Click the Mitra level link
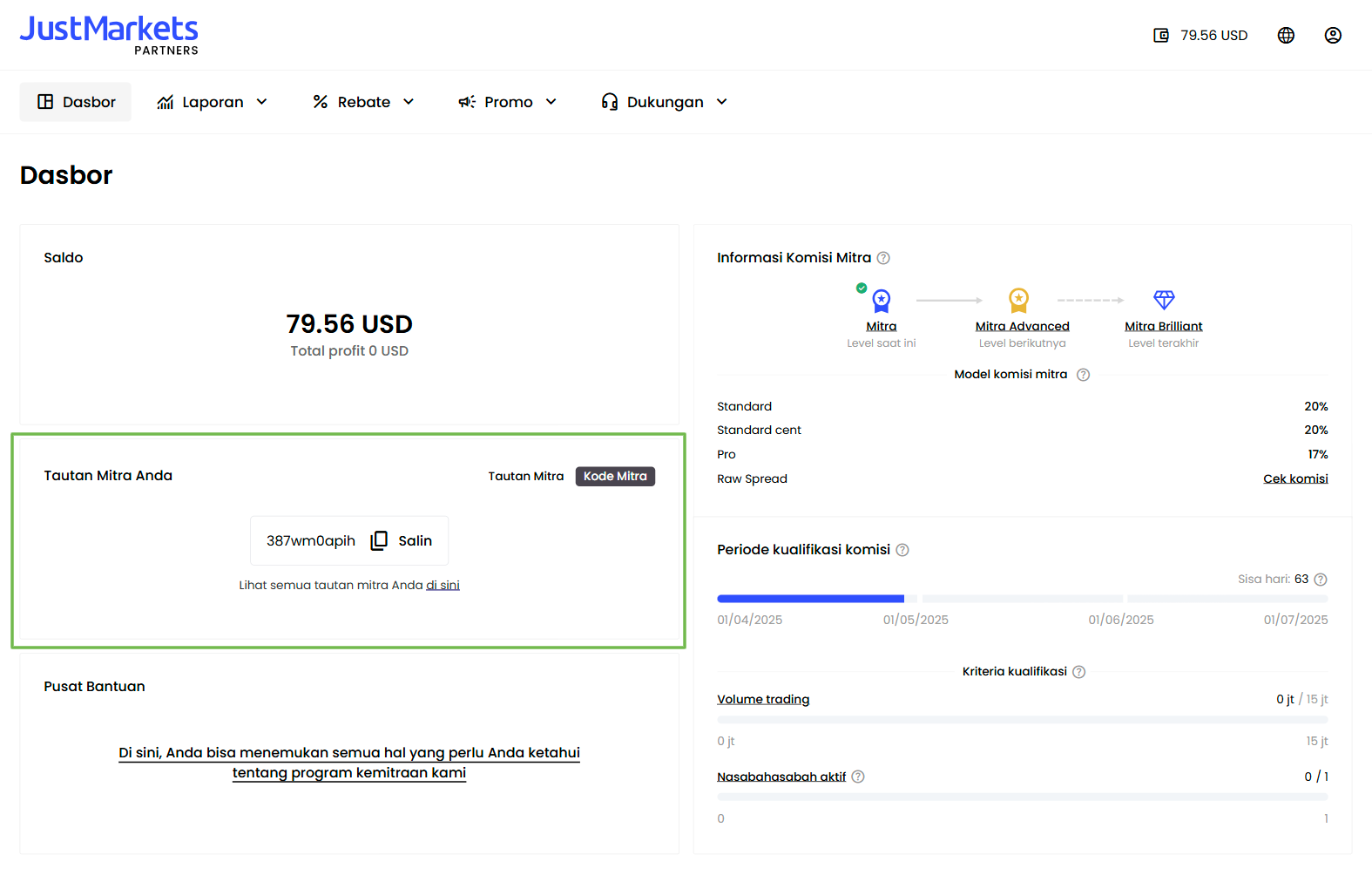This screenshot has width=1372, height=882. (882, 326)
